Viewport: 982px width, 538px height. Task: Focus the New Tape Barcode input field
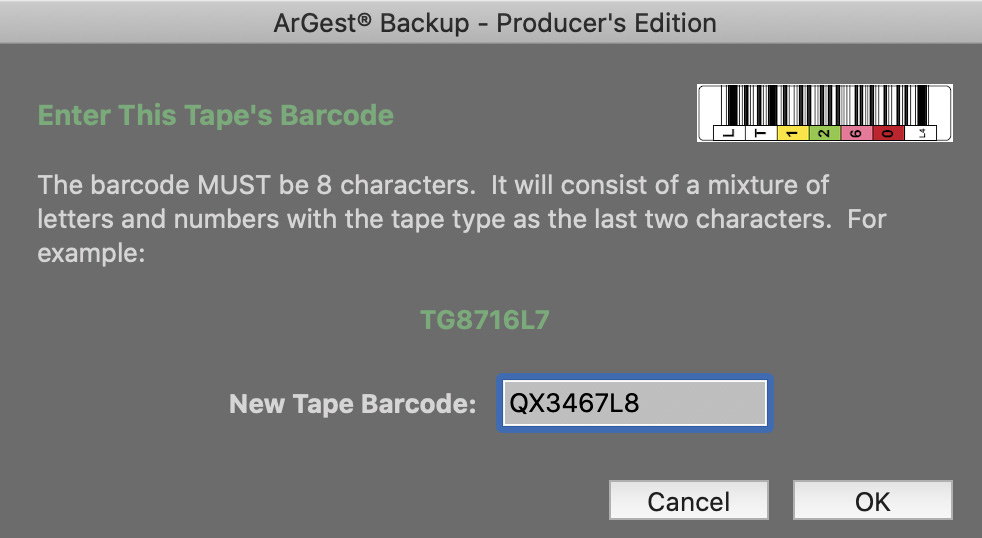(x=634, y=403)
